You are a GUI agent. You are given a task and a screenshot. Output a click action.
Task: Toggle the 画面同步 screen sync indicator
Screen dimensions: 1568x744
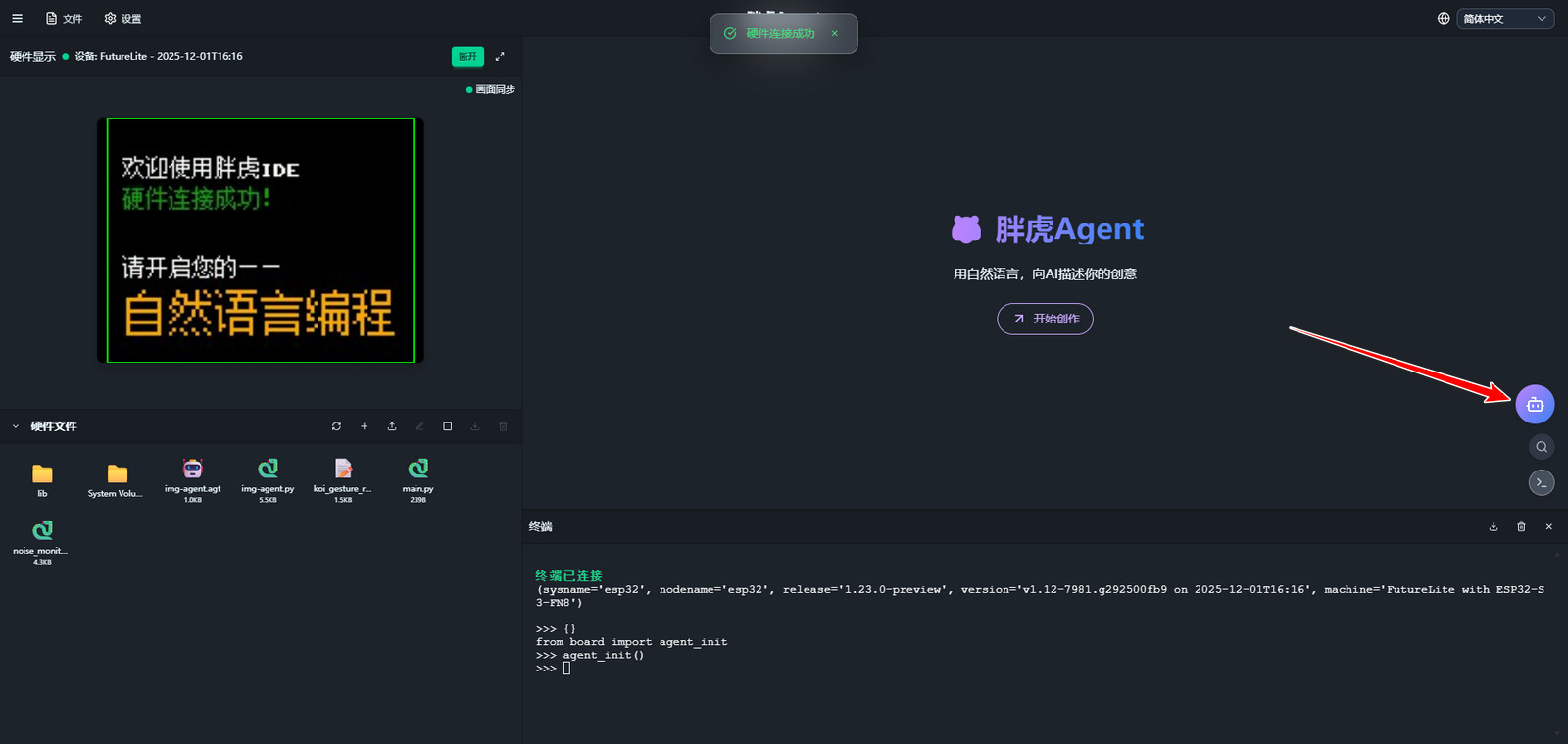pyautogui.click(x=491, y=89)
